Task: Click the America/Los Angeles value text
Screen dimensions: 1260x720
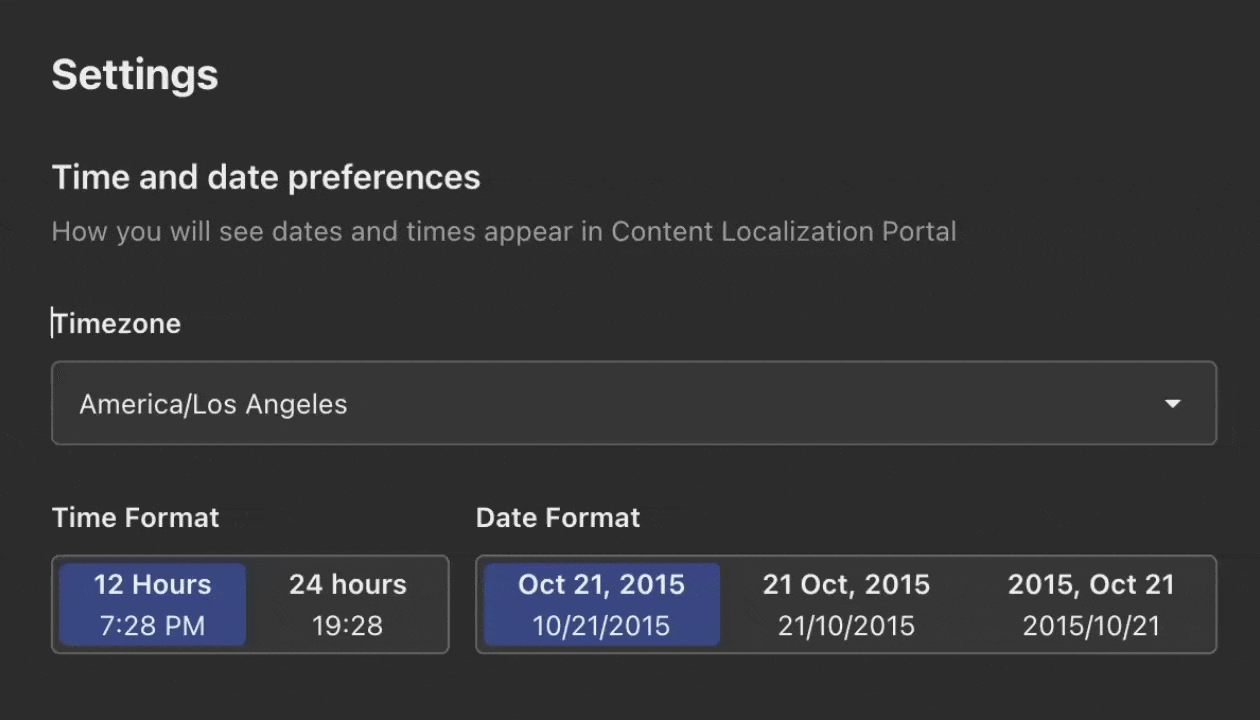Action: click(213, 404)
